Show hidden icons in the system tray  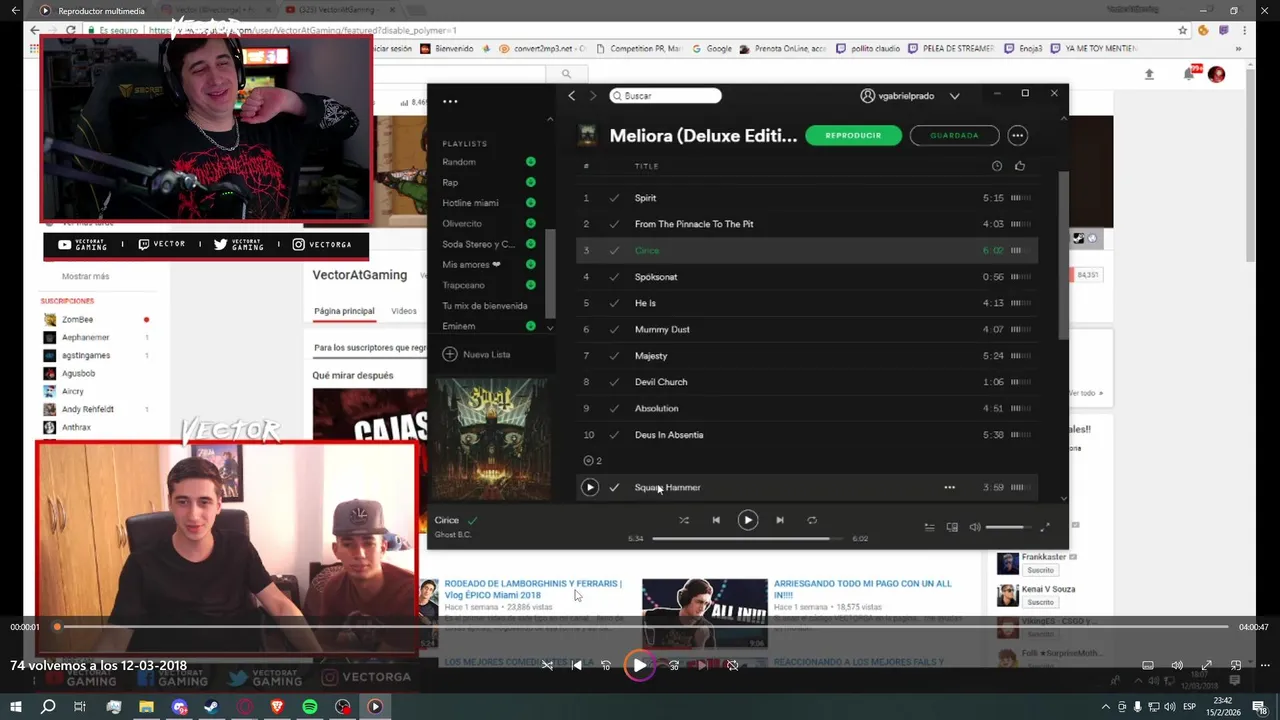pos(1105,707)
